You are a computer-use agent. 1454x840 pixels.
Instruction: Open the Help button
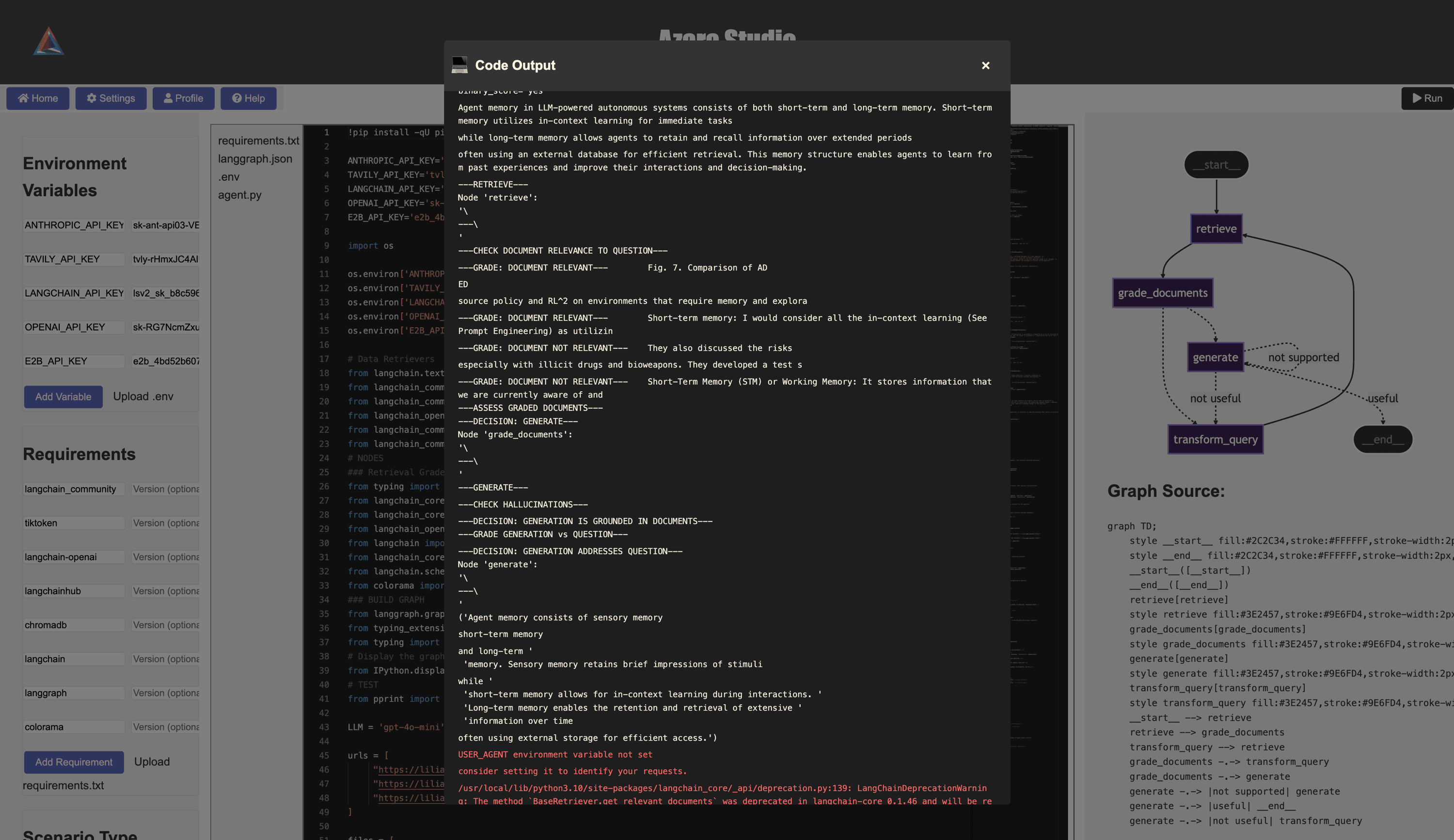pos(249,98)
